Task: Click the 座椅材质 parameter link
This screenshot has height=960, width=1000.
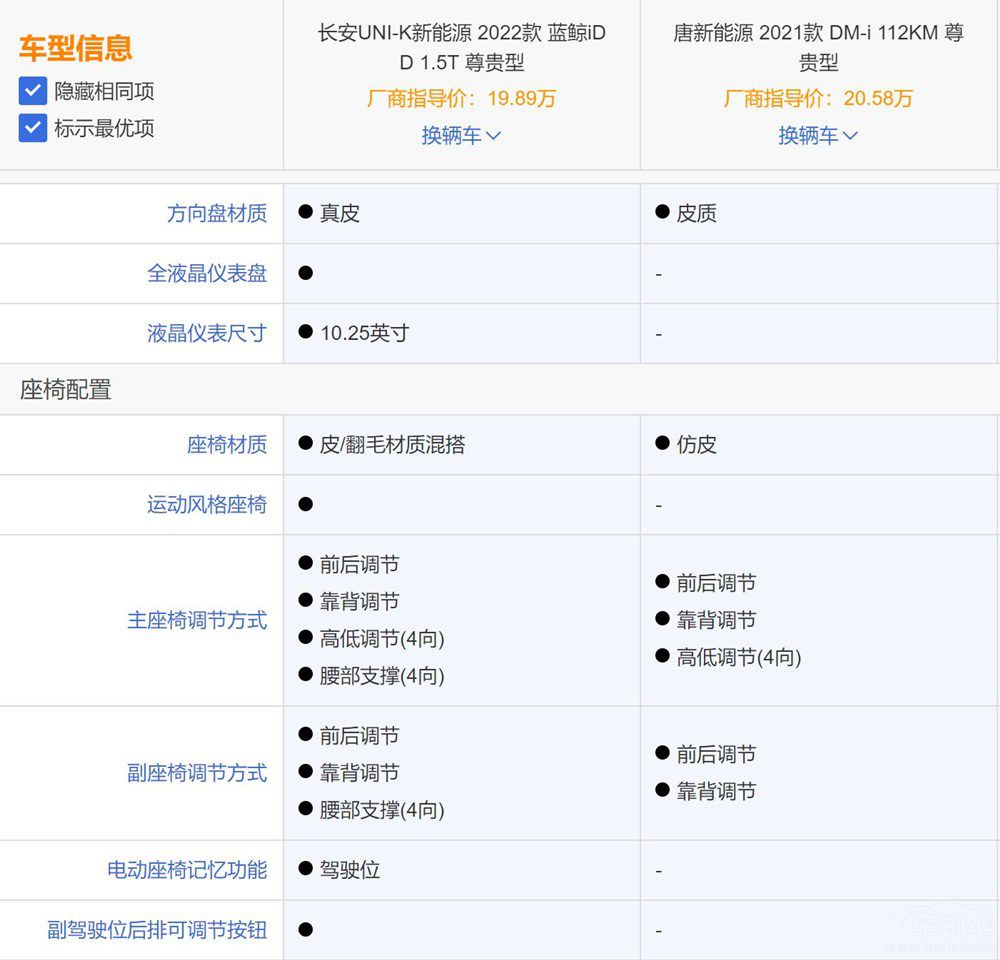Action: (x=226, y=445)
